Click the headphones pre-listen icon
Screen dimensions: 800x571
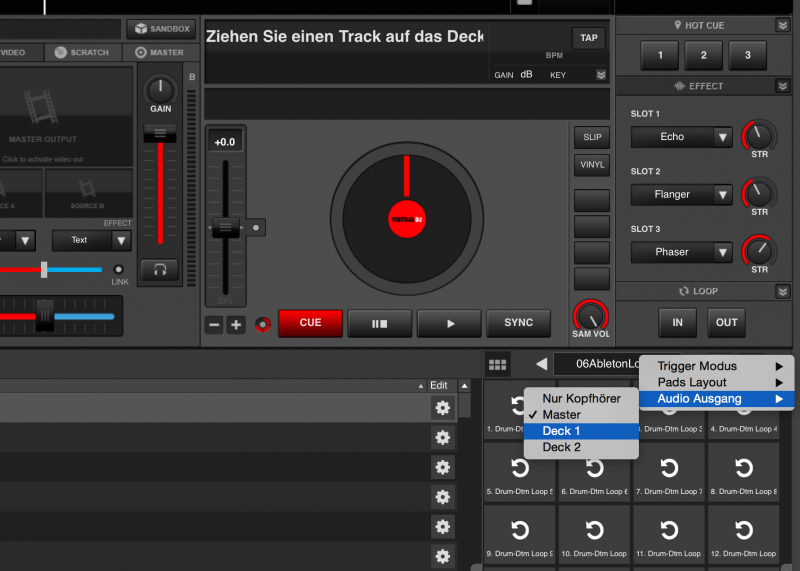(x=160, y=270)
